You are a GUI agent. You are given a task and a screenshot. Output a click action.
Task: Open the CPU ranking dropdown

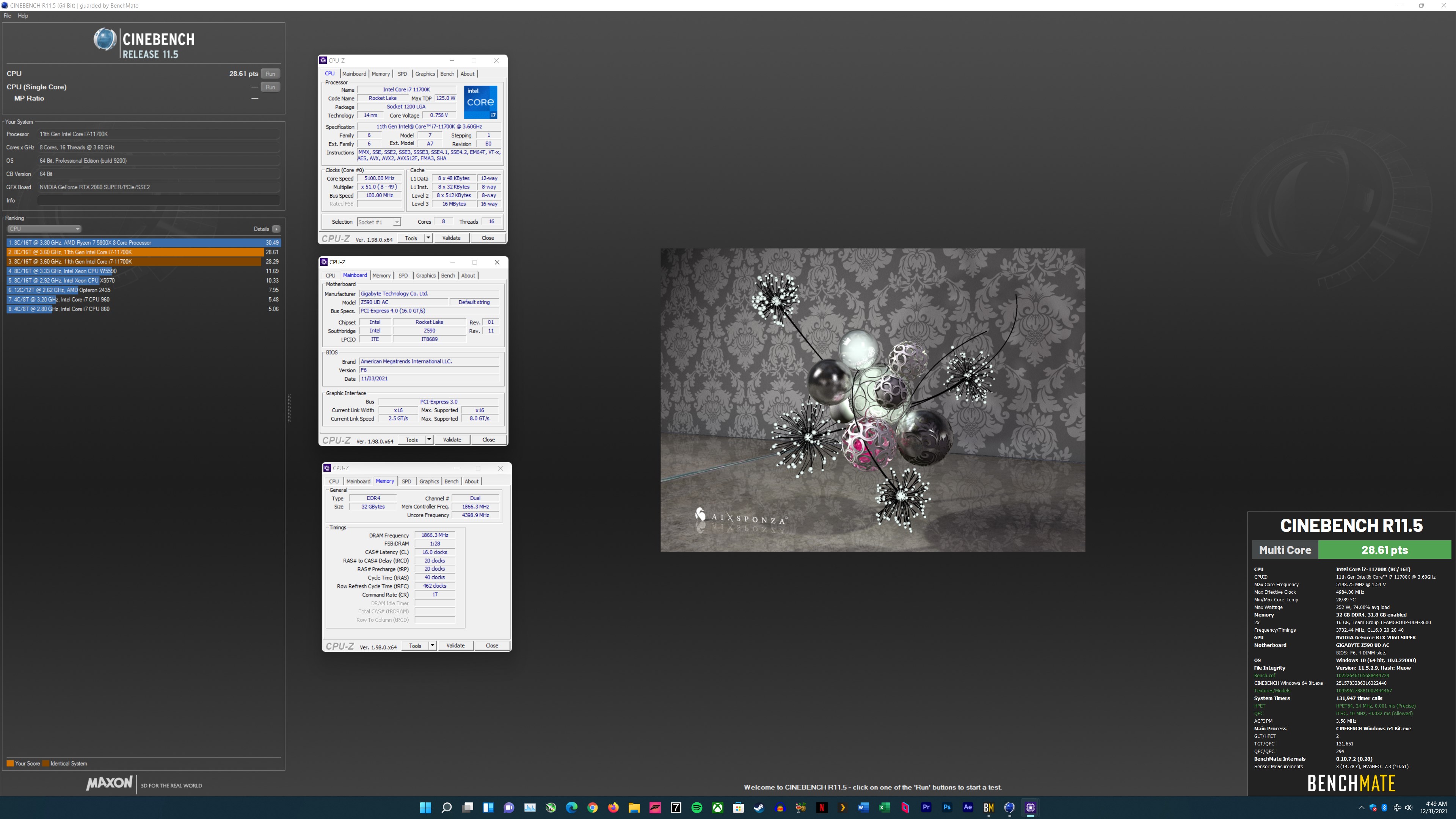coord(44,229)
